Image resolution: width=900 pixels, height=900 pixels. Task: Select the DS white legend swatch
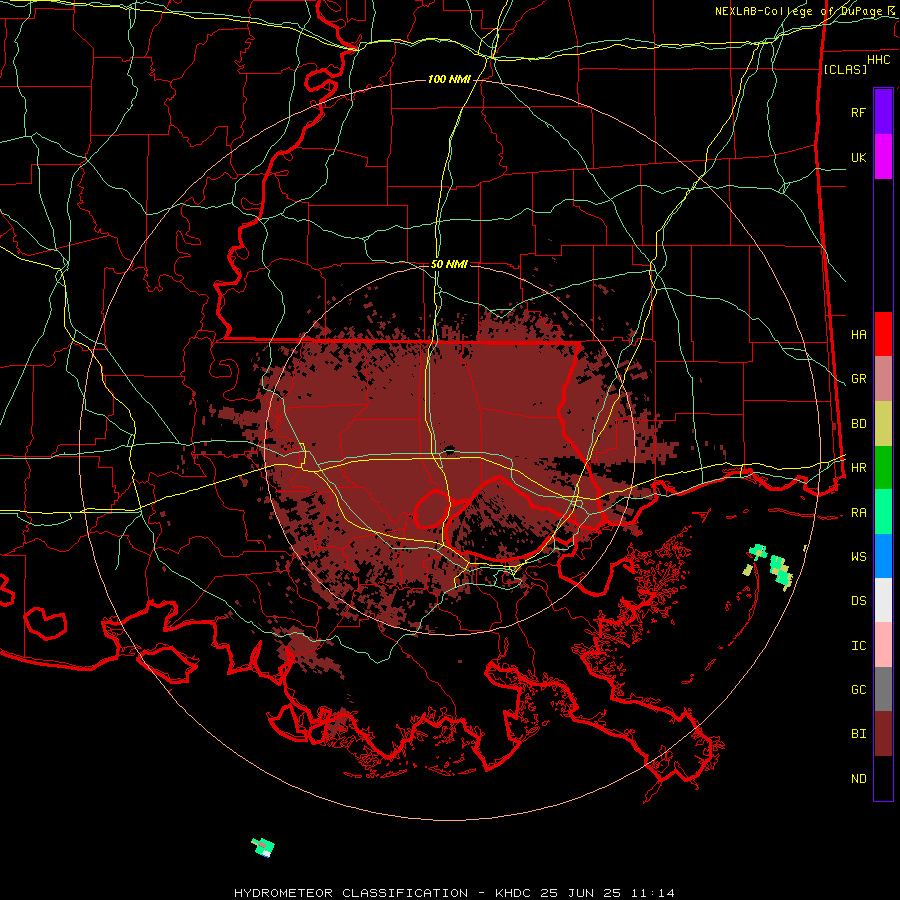click(x=883, y=600)
